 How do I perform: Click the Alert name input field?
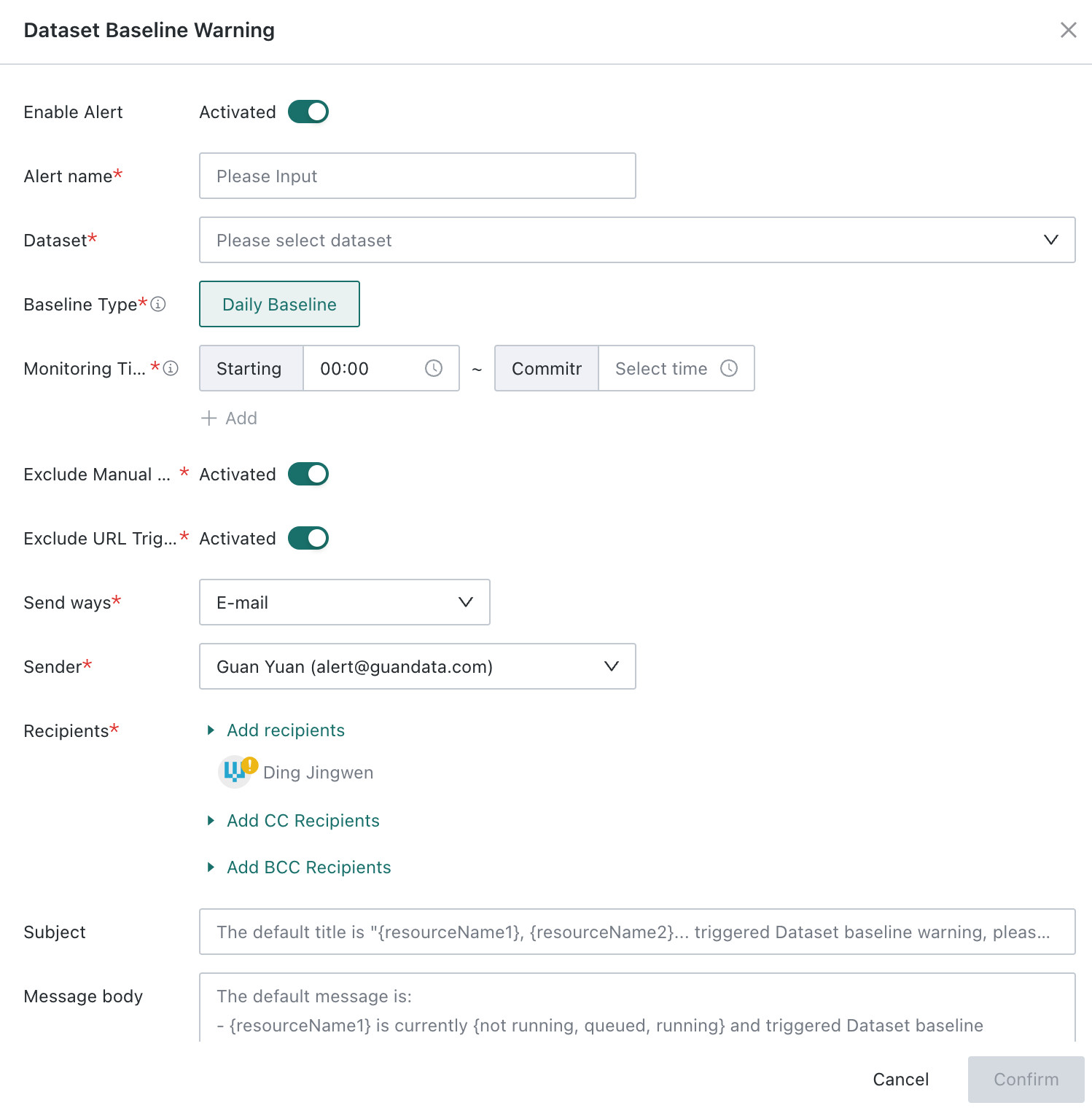pos(418,176)
